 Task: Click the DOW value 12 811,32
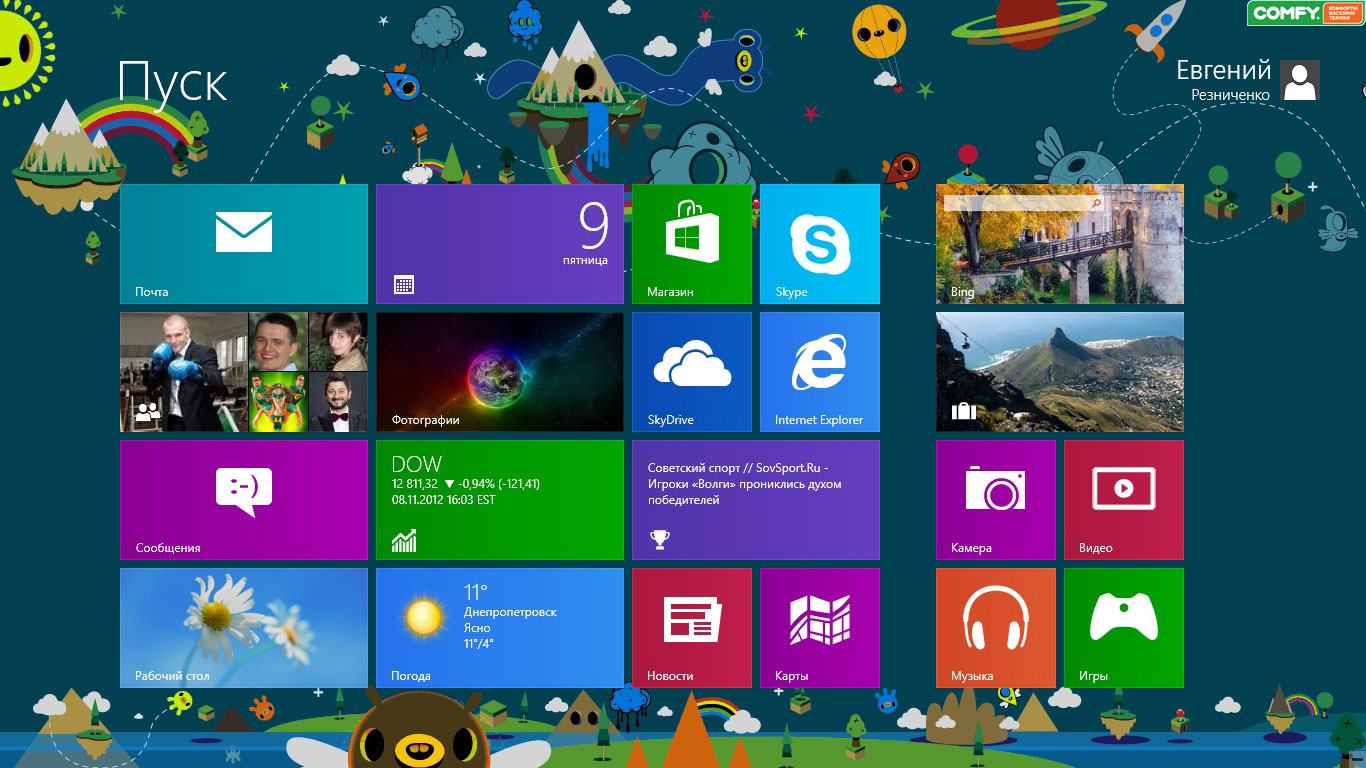click(x=415, y=484)
